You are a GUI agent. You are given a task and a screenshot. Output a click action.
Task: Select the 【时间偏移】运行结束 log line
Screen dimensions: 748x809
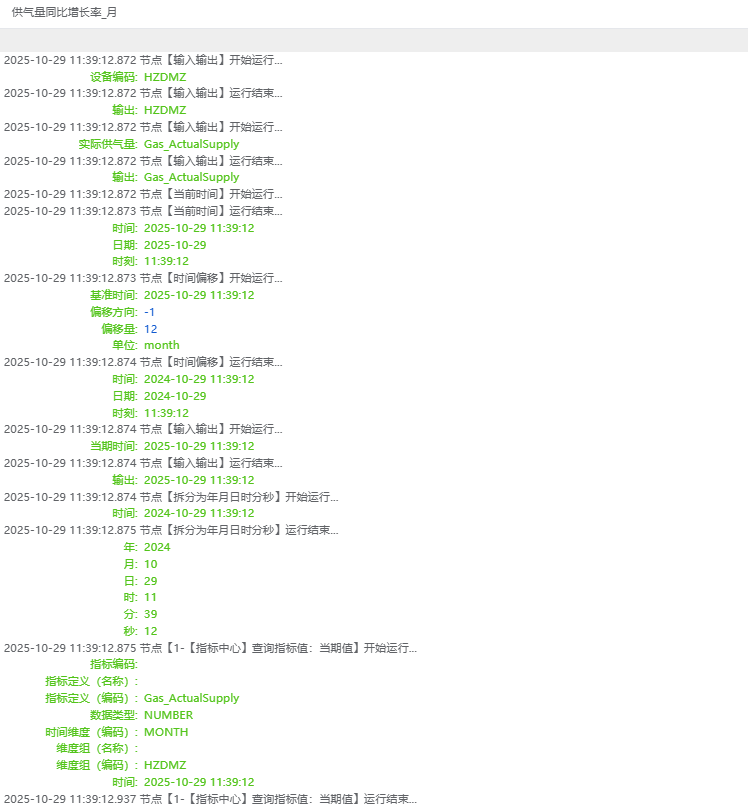[143, 362]
